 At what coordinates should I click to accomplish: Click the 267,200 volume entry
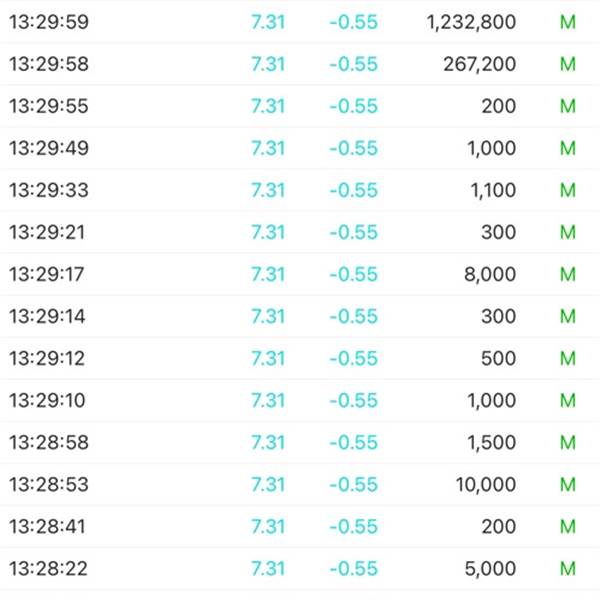coord(480,64)
